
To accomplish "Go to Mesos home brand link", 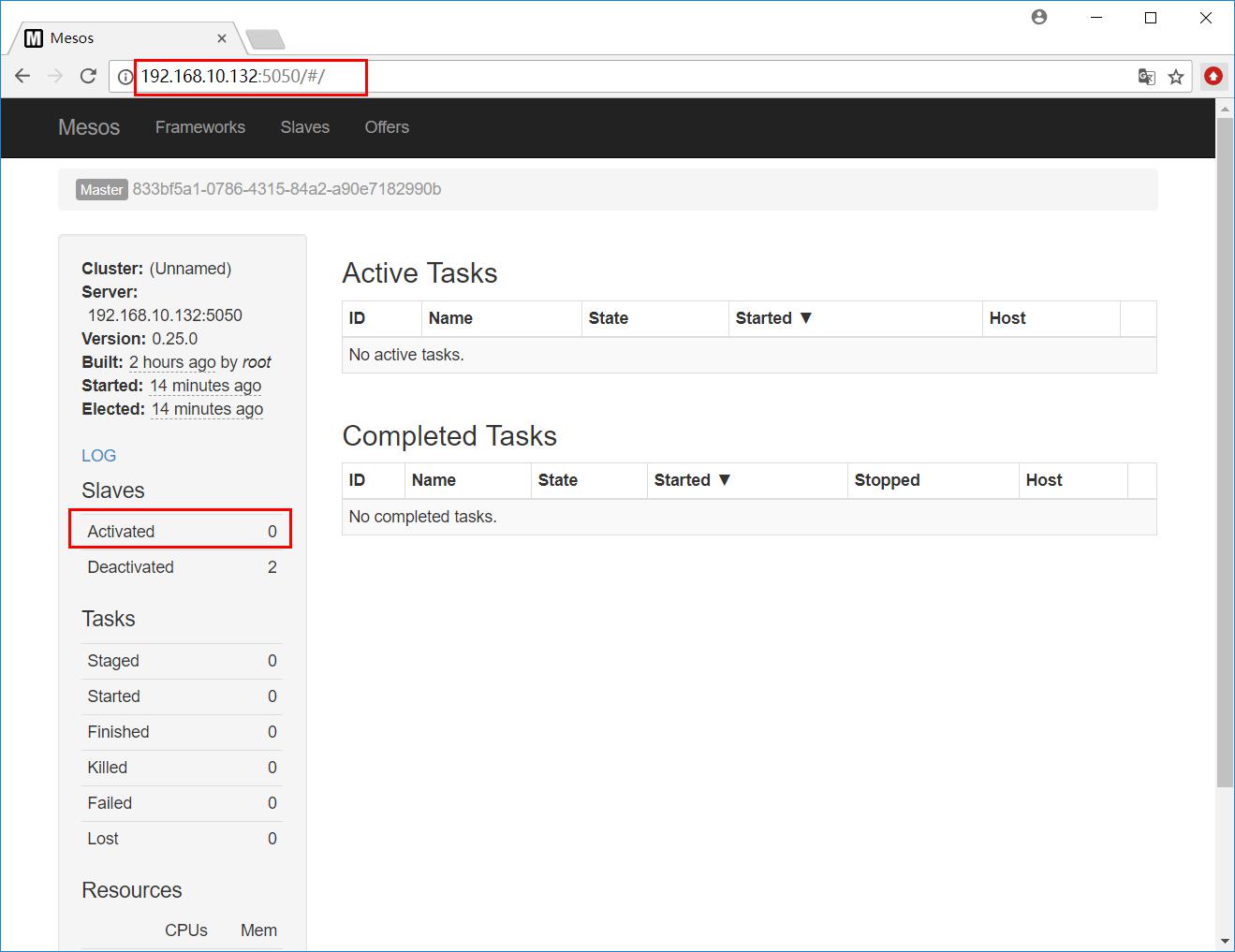I will point(89,127).
